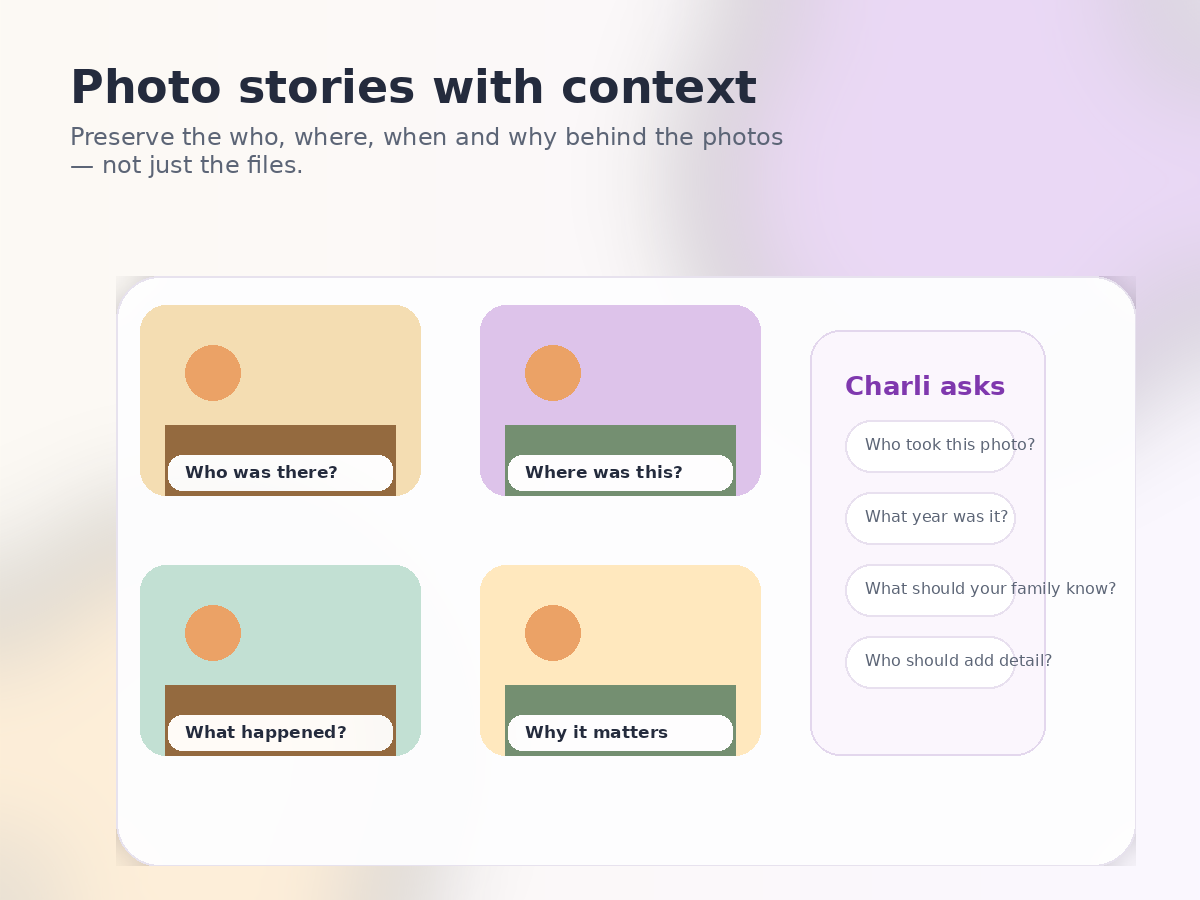Image resolution: width=1200 pixels, height=900 pixels.
Task: Click the "Photo stories with context" title
Action: tap(413, 88)
